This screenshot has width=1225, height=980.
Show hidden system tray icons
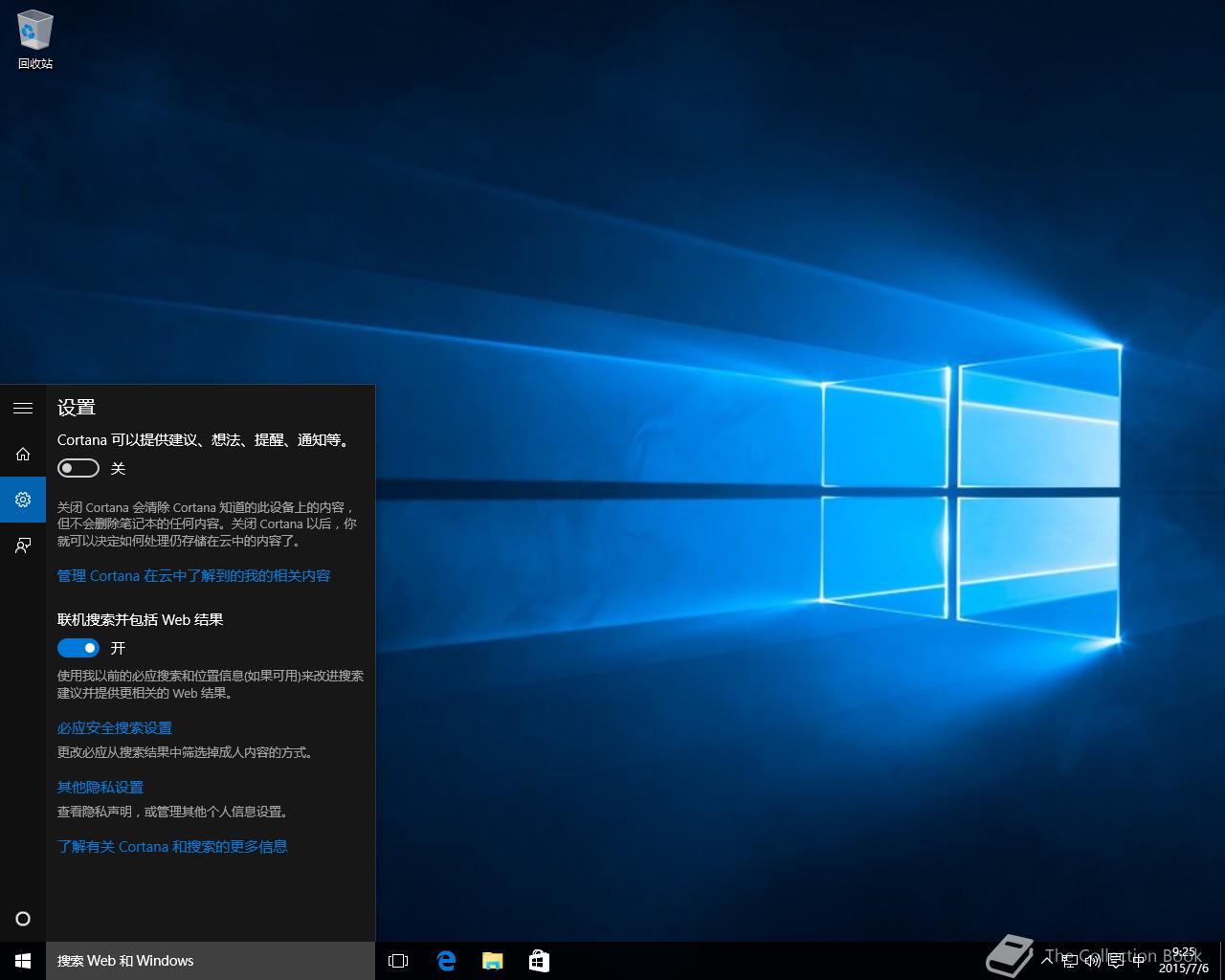pos(1047,961)
